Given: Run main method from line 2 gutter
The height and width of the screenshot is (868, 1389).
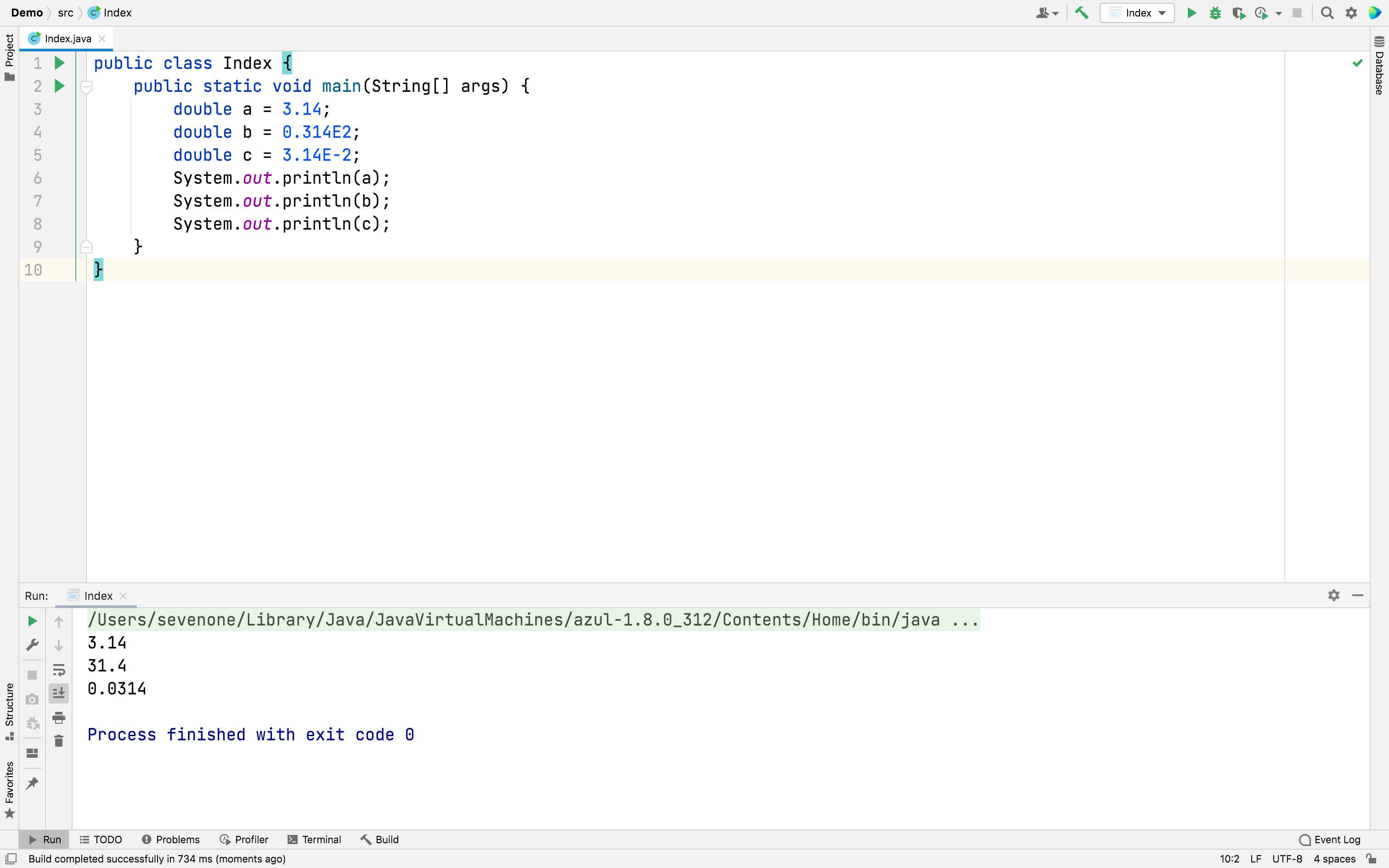Looking at the screenshot, I should click(x=59, y=86).
